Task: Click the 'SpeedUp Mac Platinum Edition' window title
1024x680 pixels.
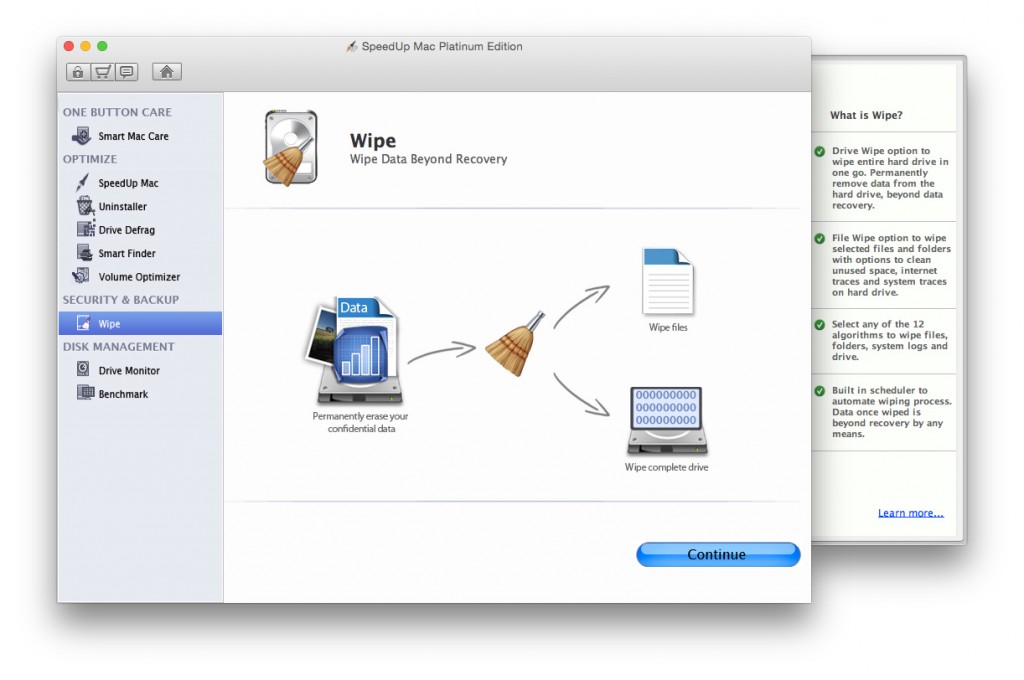Action: pyautogui.click(x=442, y=46)
